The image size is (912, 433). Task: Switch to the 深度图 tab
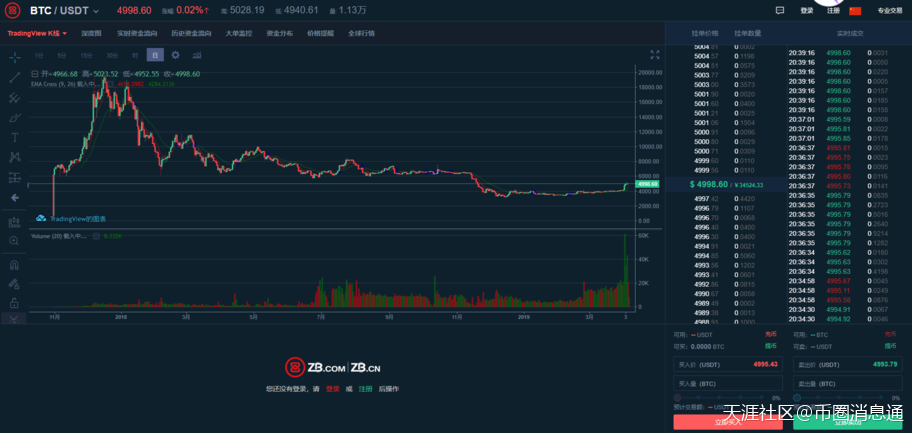pyautogui.click(x=92, y=33)
